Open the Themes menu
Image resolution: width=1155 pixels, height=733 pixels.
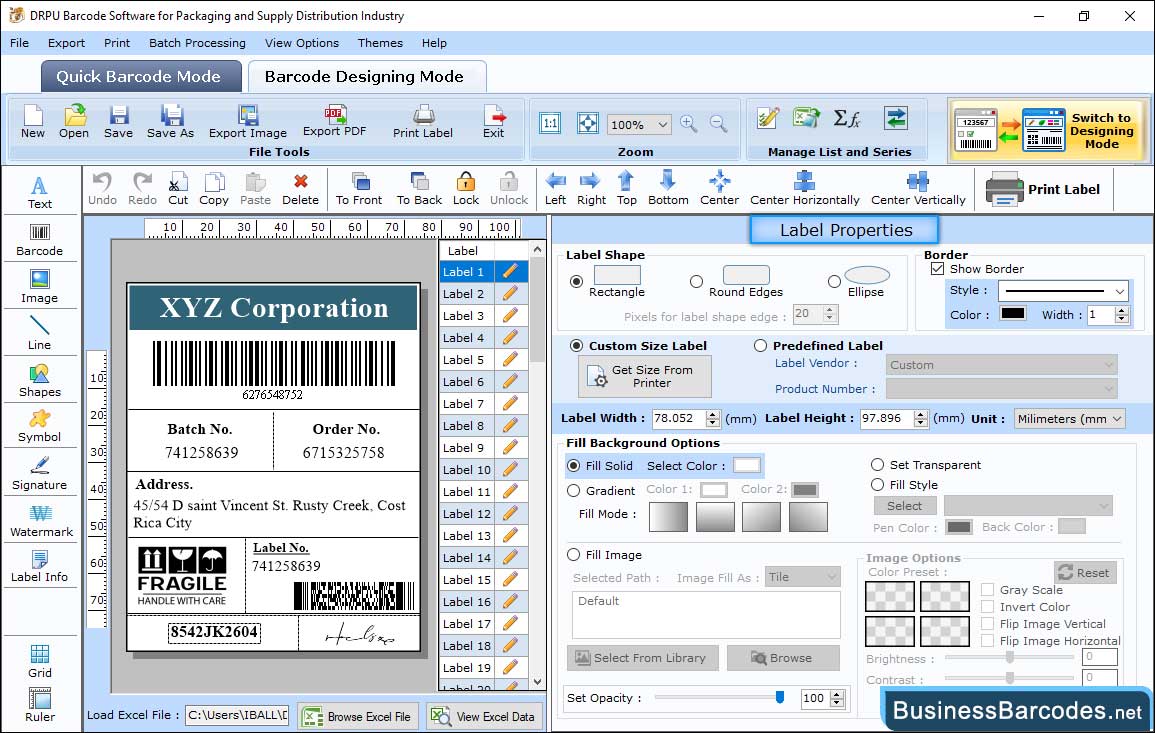[380, 43]
